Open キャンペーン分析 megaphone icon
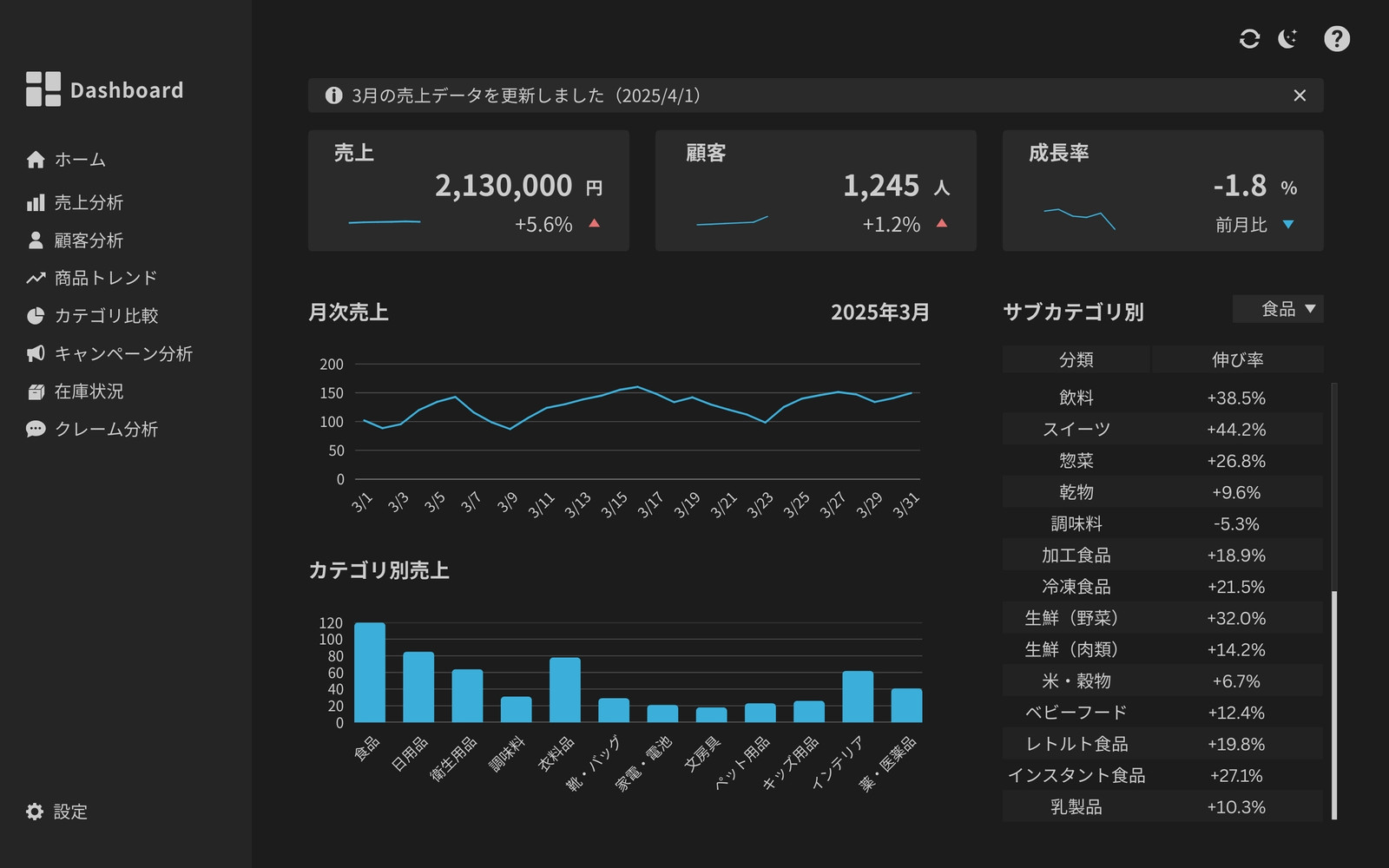This screenshot has width=1389, height=868. click(x=36, y=353)
